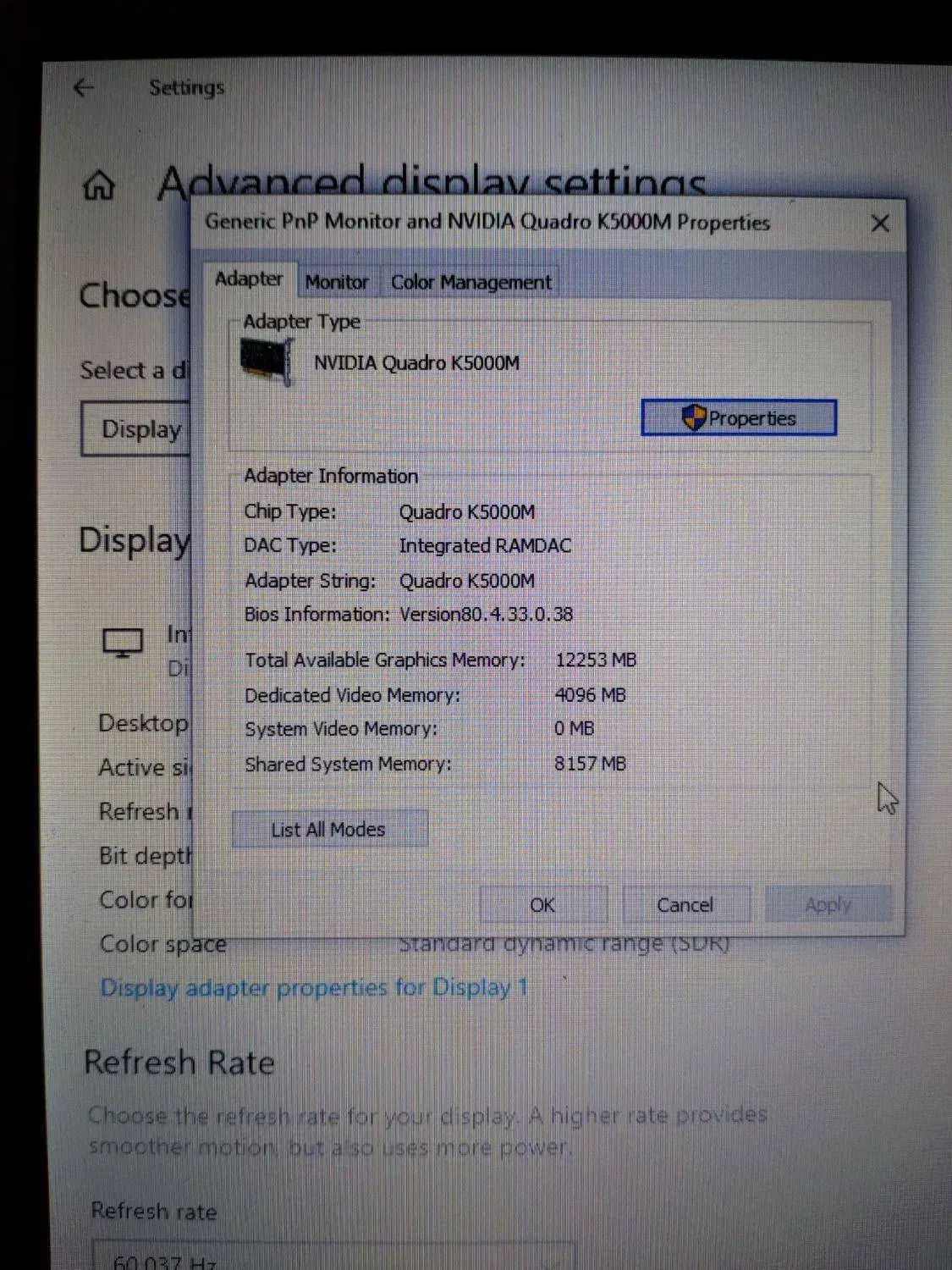Open the Settings home icon
This screenshot has width=952, height=1270.
[99, 185]
